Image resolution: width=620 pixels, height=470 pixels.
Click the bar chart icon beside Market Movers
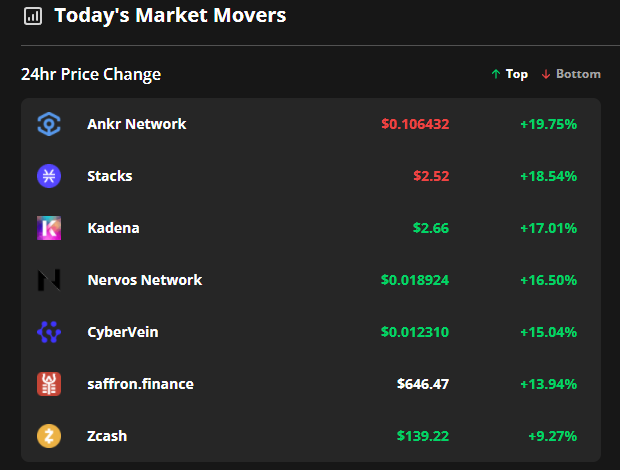[x=33, y=16]
